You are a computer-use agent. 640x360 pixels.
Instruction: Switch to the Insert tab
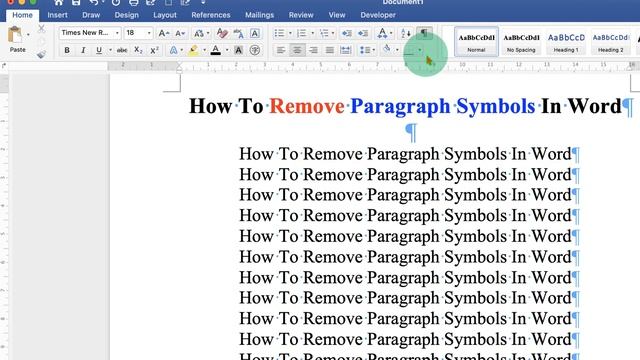click(57, 15)
